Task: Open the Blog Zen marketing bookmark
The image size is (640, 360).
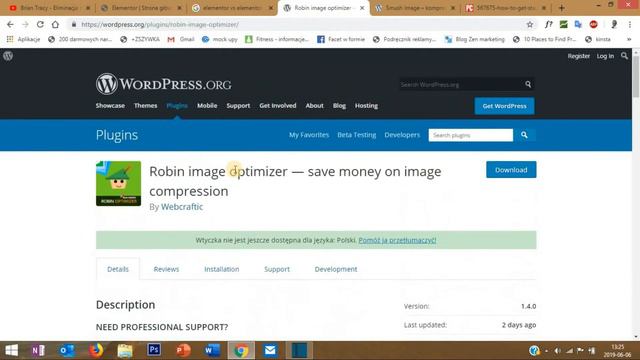Action: [x=475, y=39]
